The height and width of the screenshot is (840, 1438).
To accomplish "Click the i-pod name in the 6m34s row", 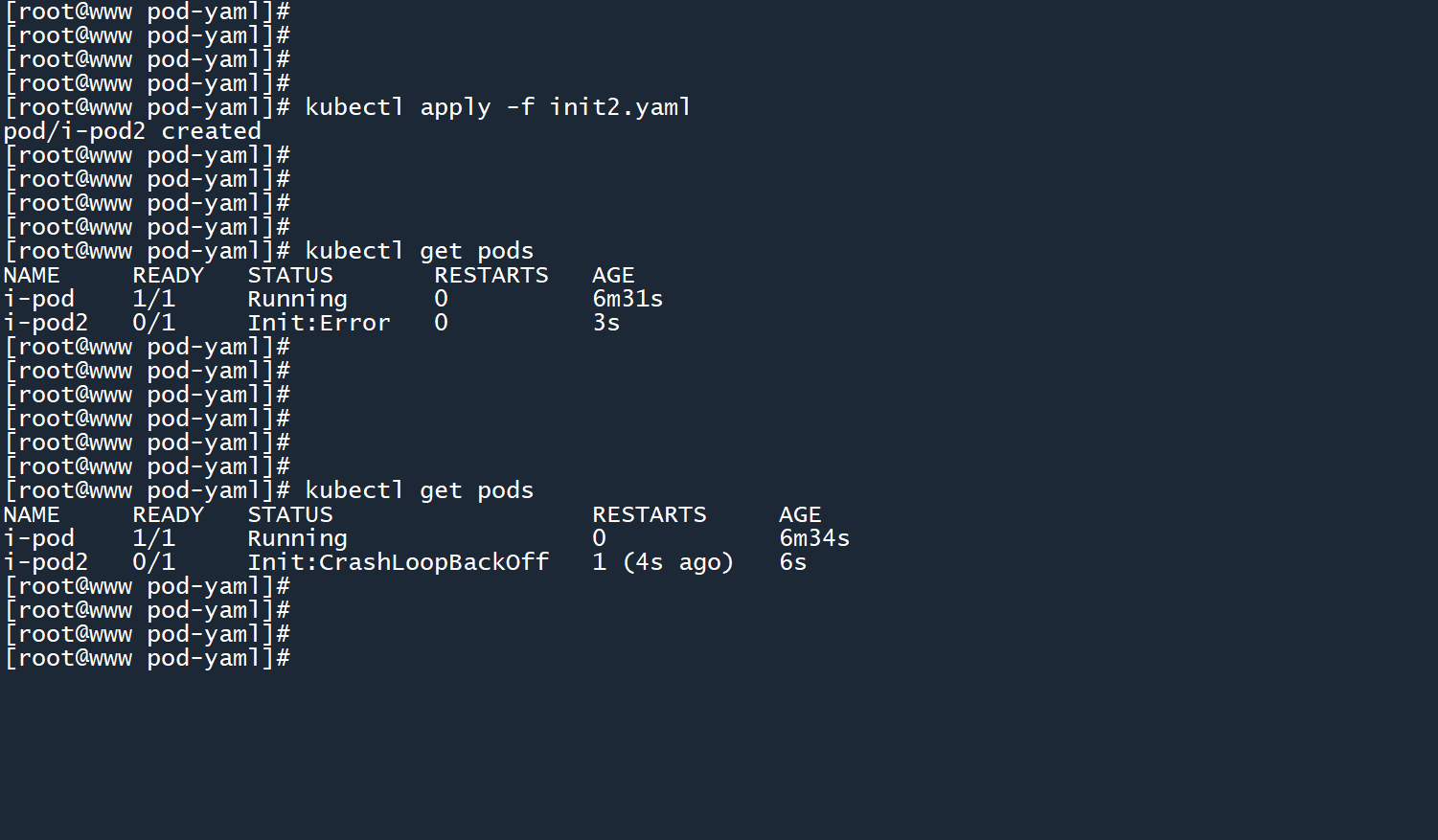I will [x=39, y=538].
